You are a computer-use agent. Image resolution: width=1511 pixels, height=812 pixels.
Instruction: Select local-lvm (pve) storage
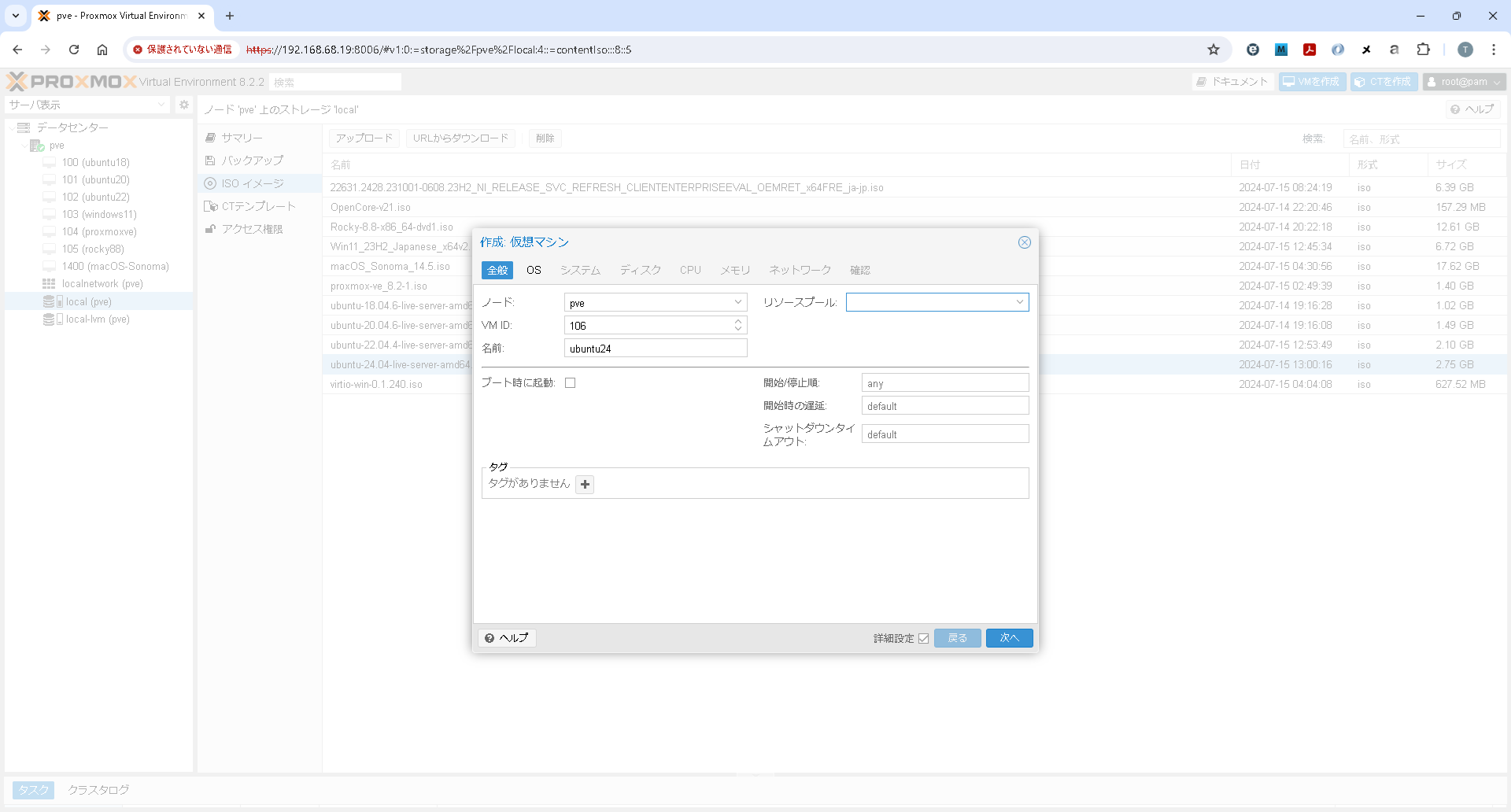[98, 319]
